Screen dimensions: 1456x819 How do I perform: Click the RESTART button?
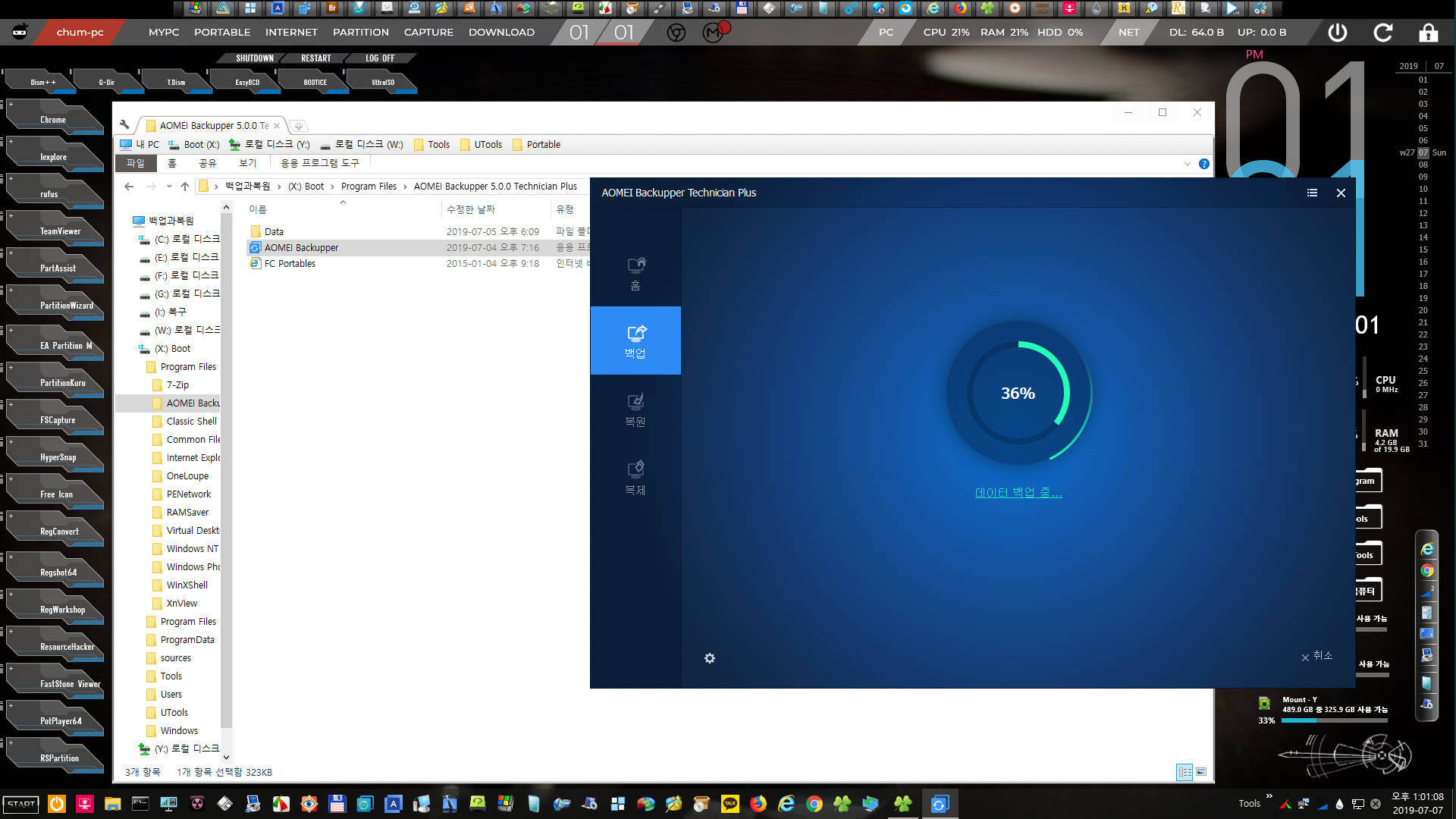(x=315, y=58)
